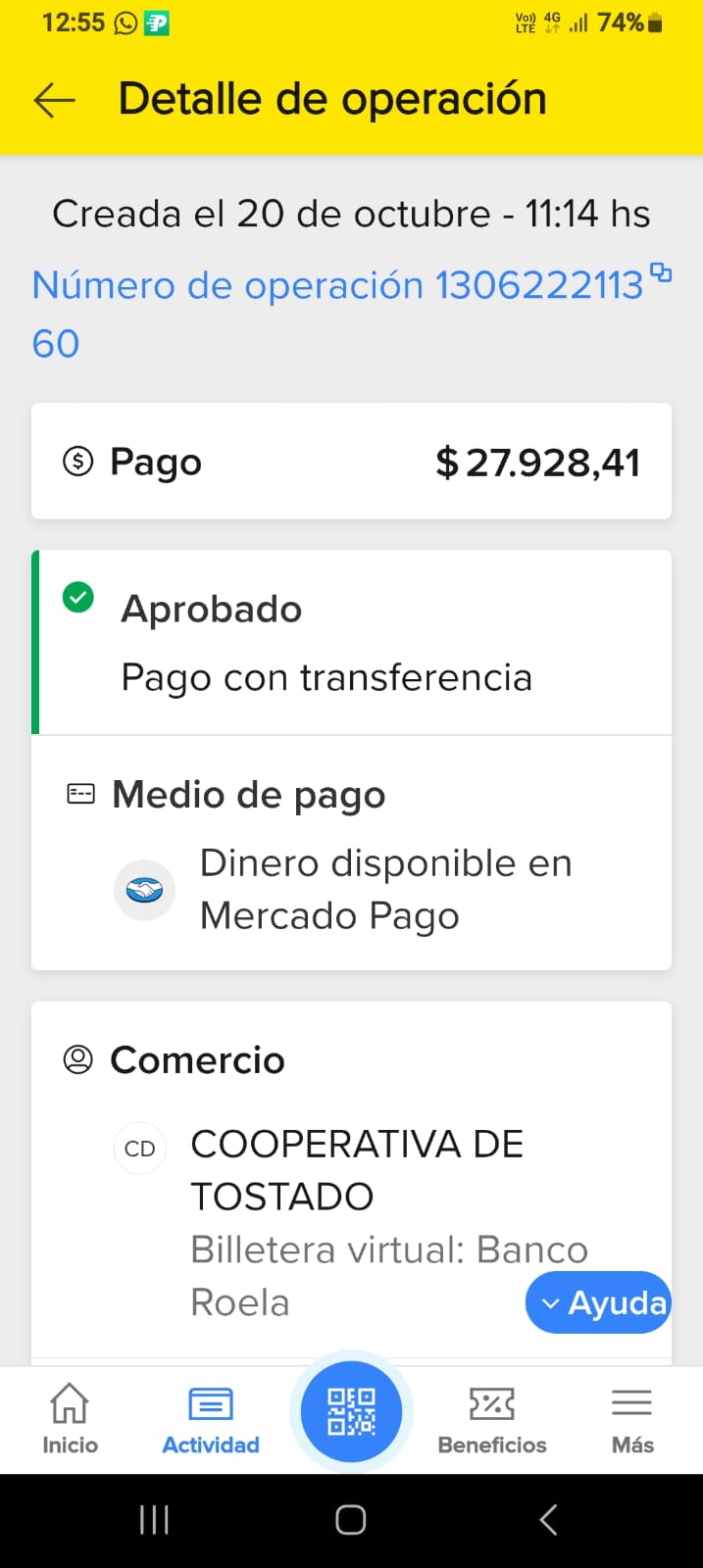Image resolution: width=703 pixels, height=1568 pixels.
Task: Tap the Dinero disponible en Mercado Pago row
Action: [384, 890]
